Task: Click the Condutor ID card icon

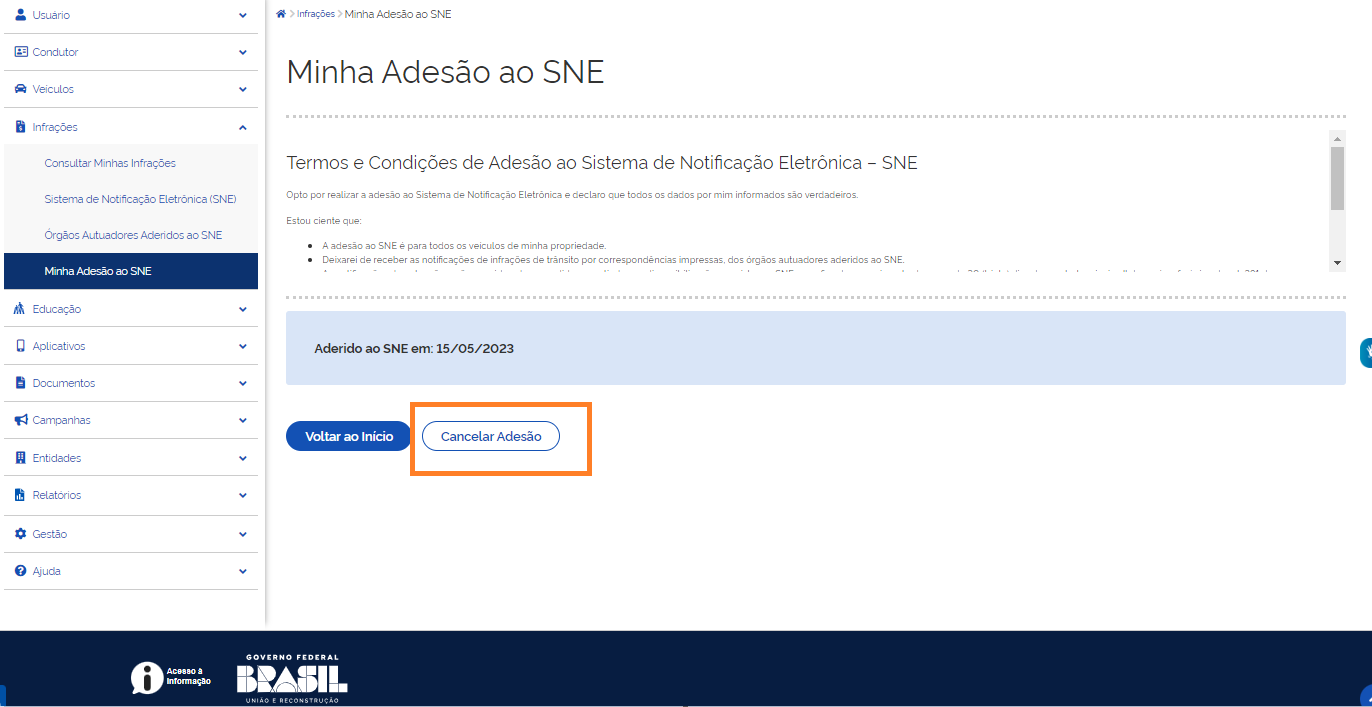Action: coord(20,52)
